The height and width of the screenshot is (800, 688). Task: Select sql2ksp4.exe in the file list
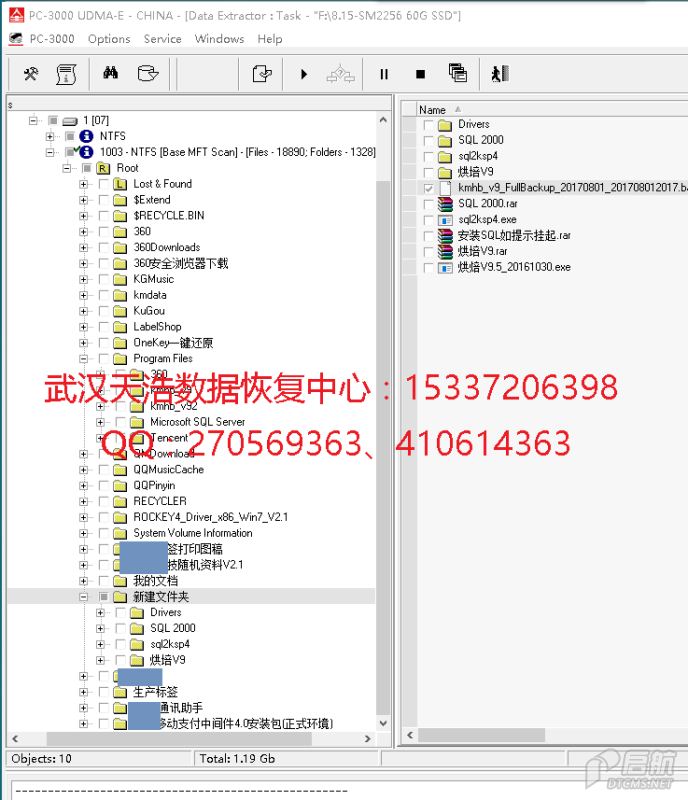[487, 220]
